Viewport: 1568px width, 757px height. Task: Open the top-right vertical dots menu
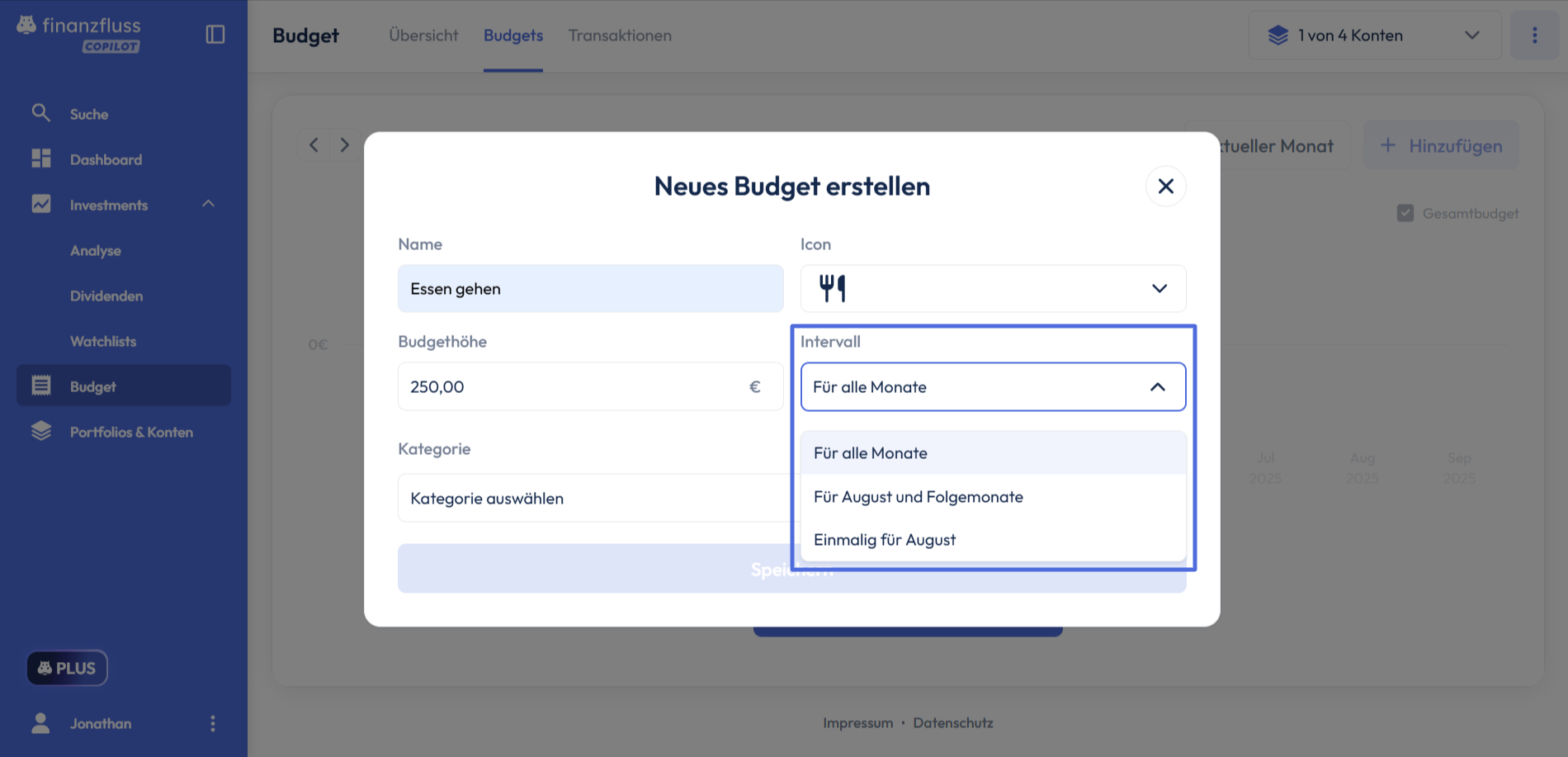click(x=1534, y=35)
